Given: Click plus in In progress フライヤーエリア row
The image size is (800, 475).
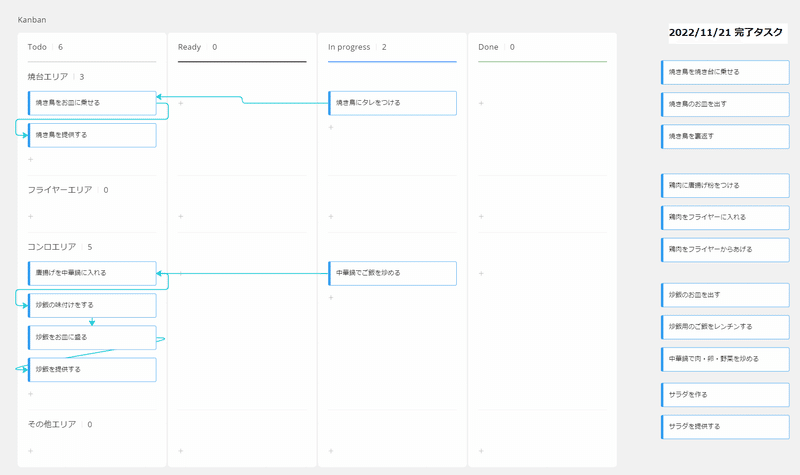Looking at the screenshot, I should (331, 216).
